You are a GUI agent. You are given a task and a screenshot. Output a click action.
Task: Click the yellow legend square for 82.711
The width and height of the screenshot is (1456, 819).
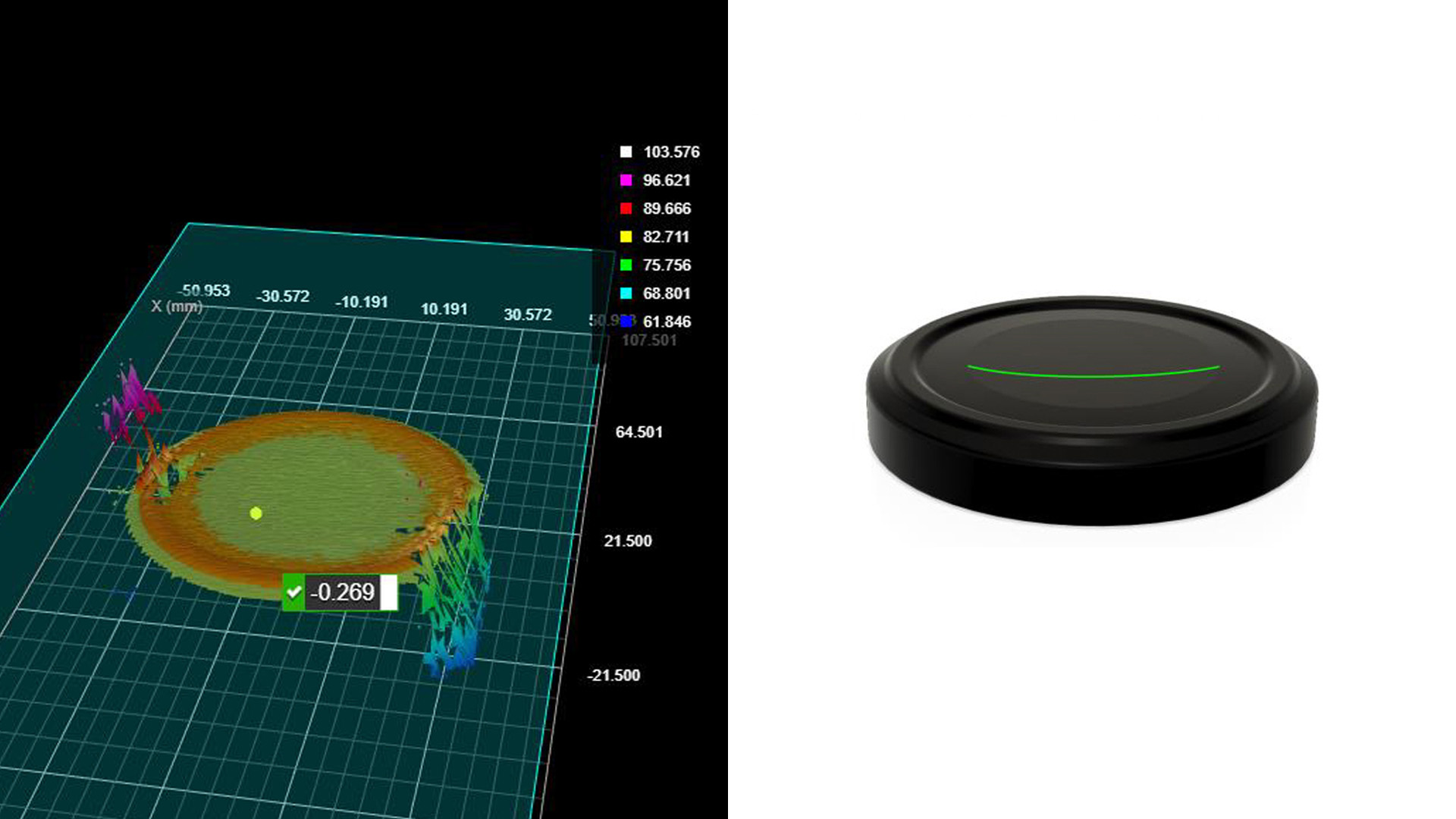click(626, 237)
